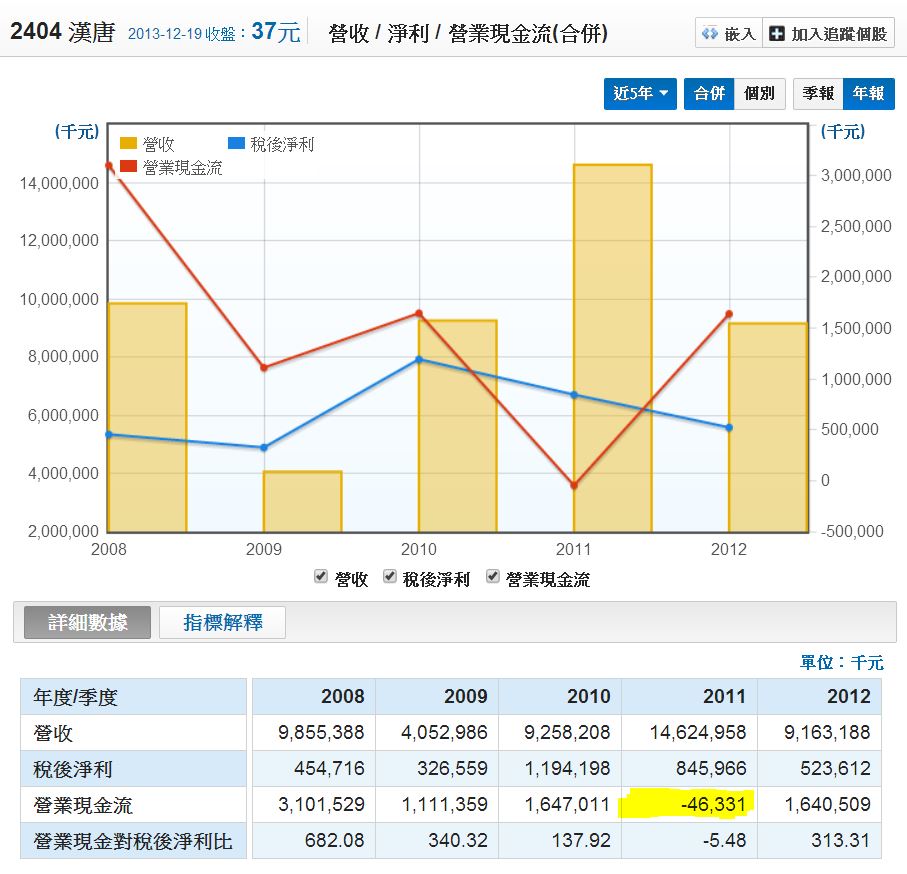The image size is (907, 874).
Task: Switch to 個別 individual statements
Action: click(x=760, y=93)
